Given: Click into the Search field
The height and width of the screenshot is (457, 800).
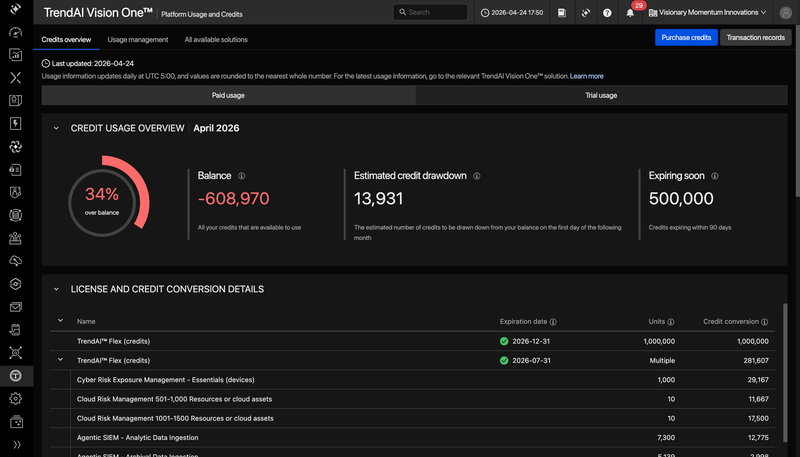Looking at the screenshot, I should (430, 12).
